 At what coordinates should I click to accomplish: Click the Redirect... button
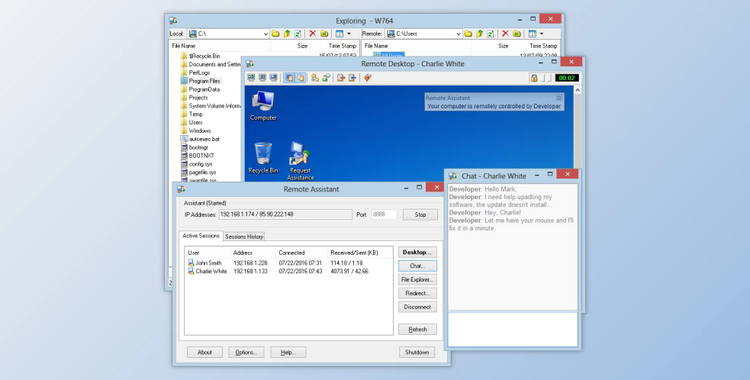coord(417,293)
